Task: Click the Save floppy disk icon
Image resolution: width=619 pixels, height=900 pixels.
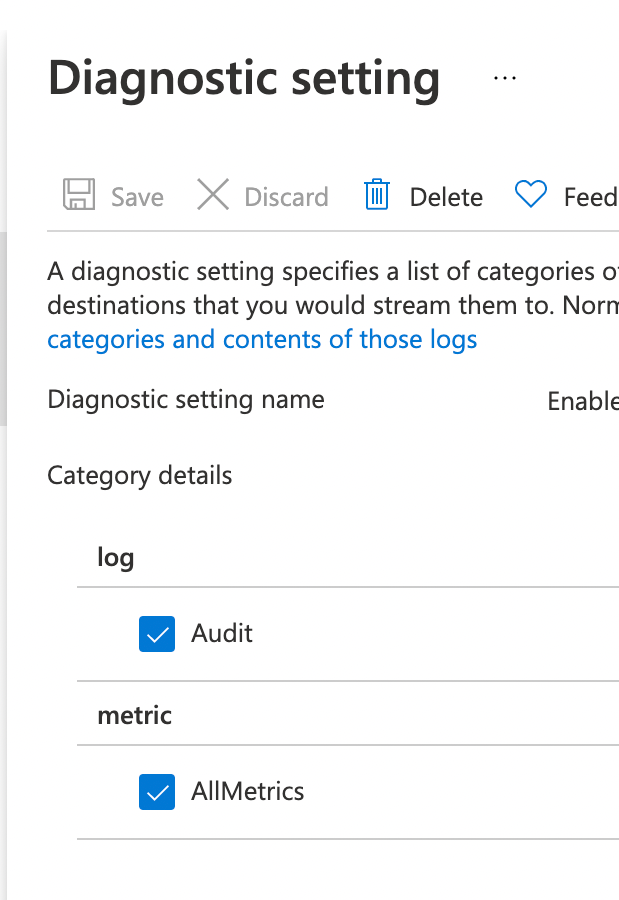Action: pyautogui.click(x=79, y=195)
